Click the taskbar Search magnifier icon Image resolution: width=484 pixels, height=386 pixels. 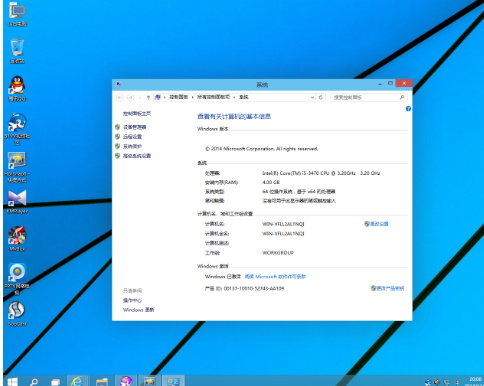click(x=34, y=382)
